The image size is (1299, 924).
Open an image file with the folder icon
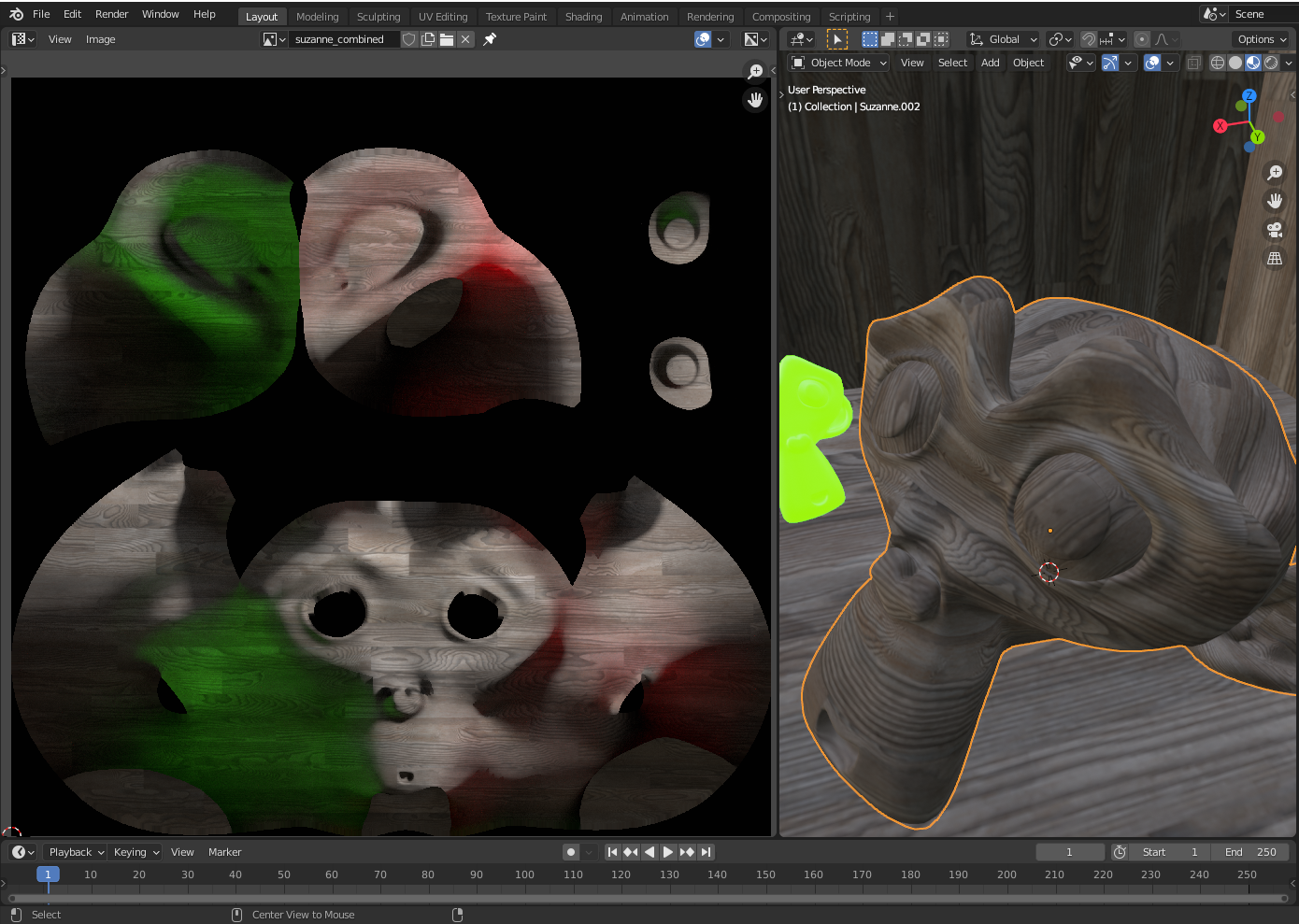pyautogui.click(x=447, y=39)
